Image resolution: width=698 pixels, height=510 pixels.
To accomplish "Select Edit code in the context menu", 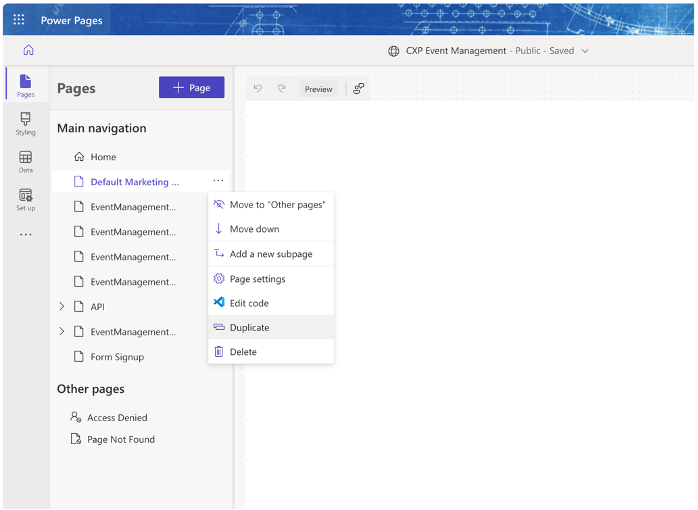I will pyautogui.click(x=271, y=303).
